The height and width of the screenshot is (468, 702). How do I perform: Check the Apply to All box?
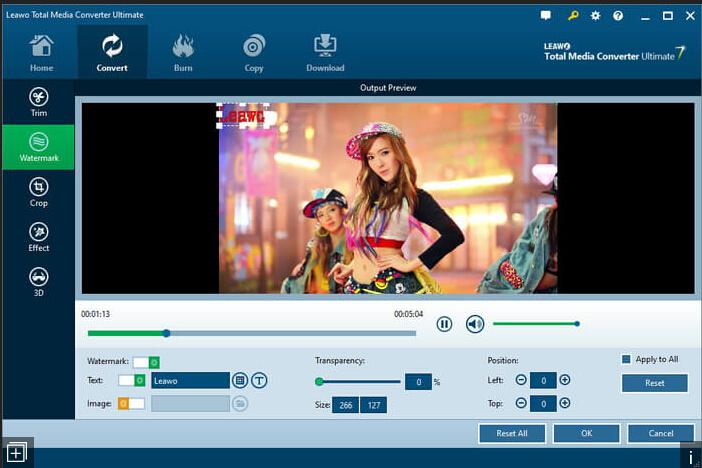tap(627, 359)
